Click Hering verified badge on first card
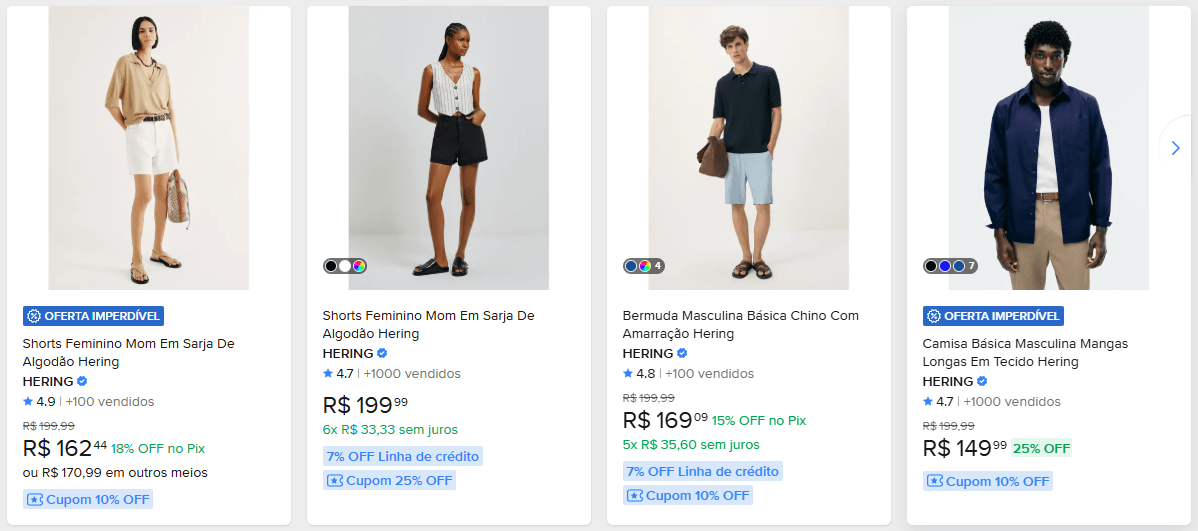This screenshot has height=531, width=1198. click(82, 382)
